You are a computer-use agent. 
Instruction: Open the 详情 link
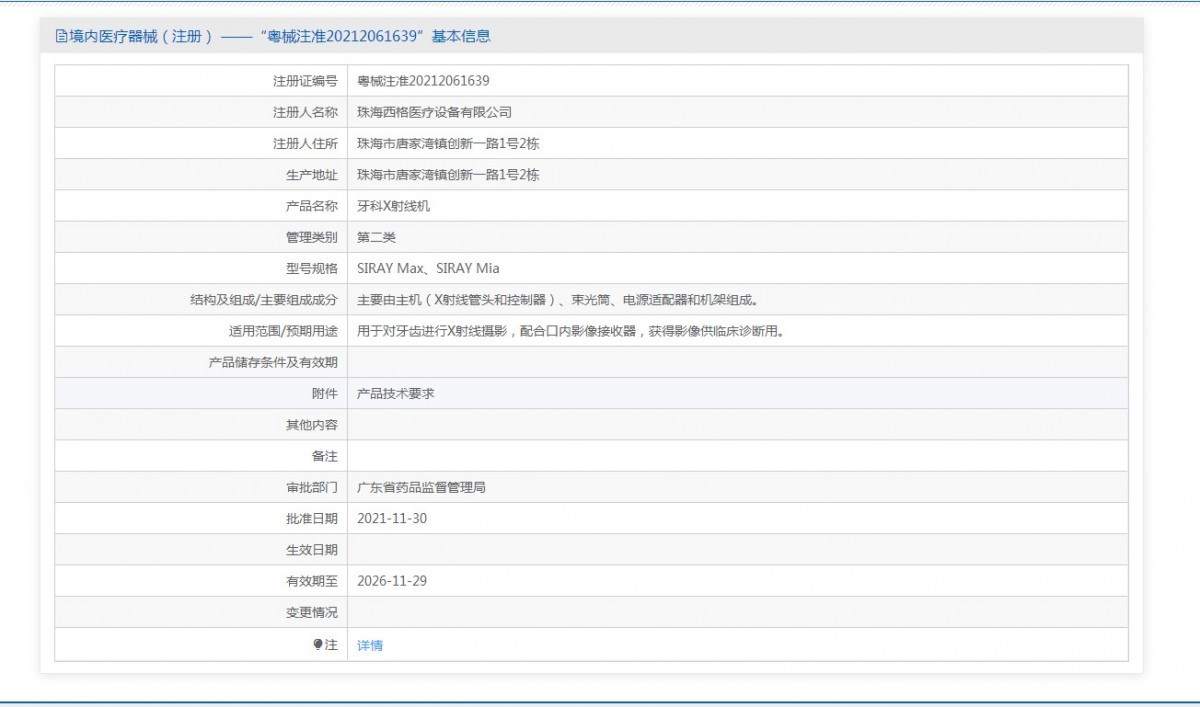click(x=369, y=645)
